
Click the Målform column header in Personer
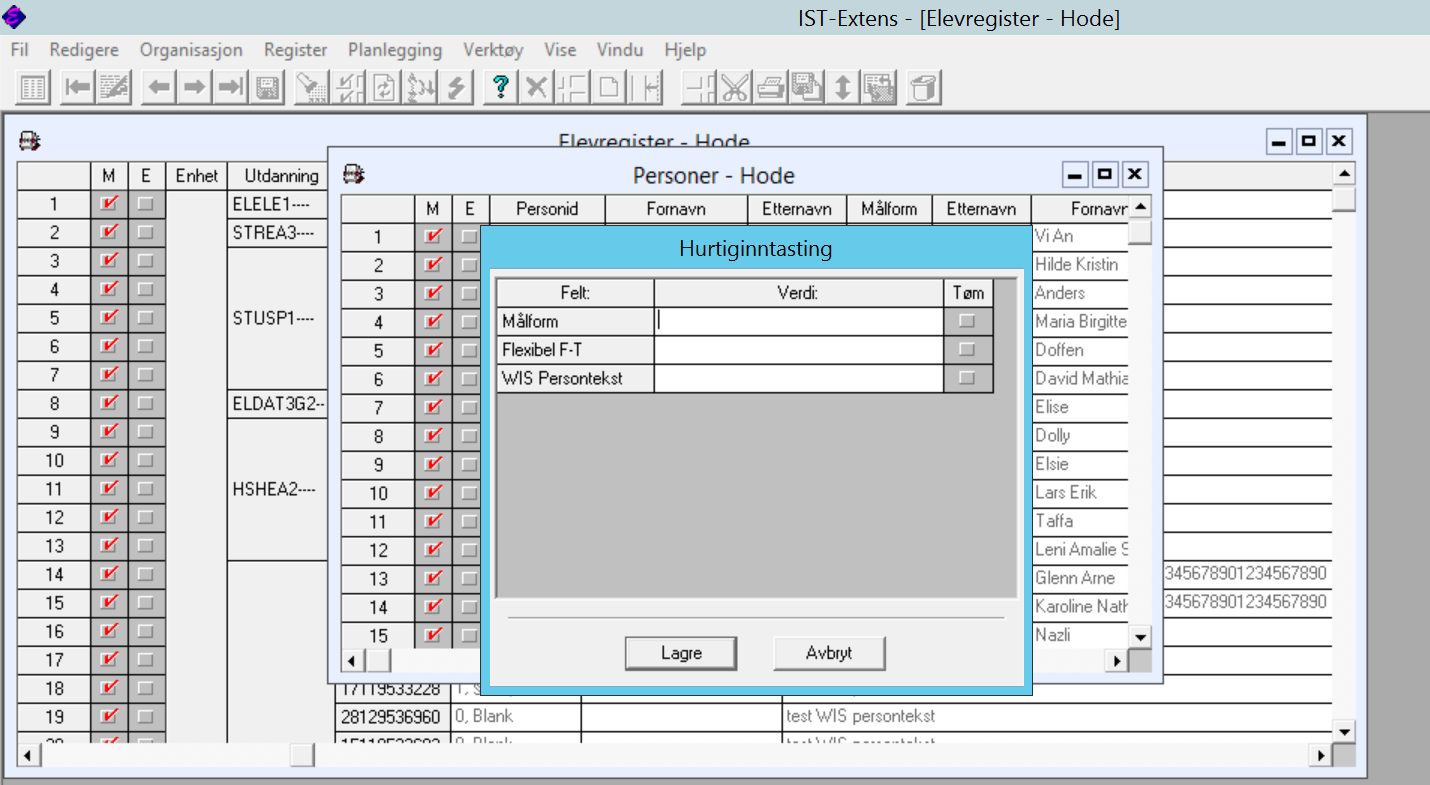pos(889,209)
